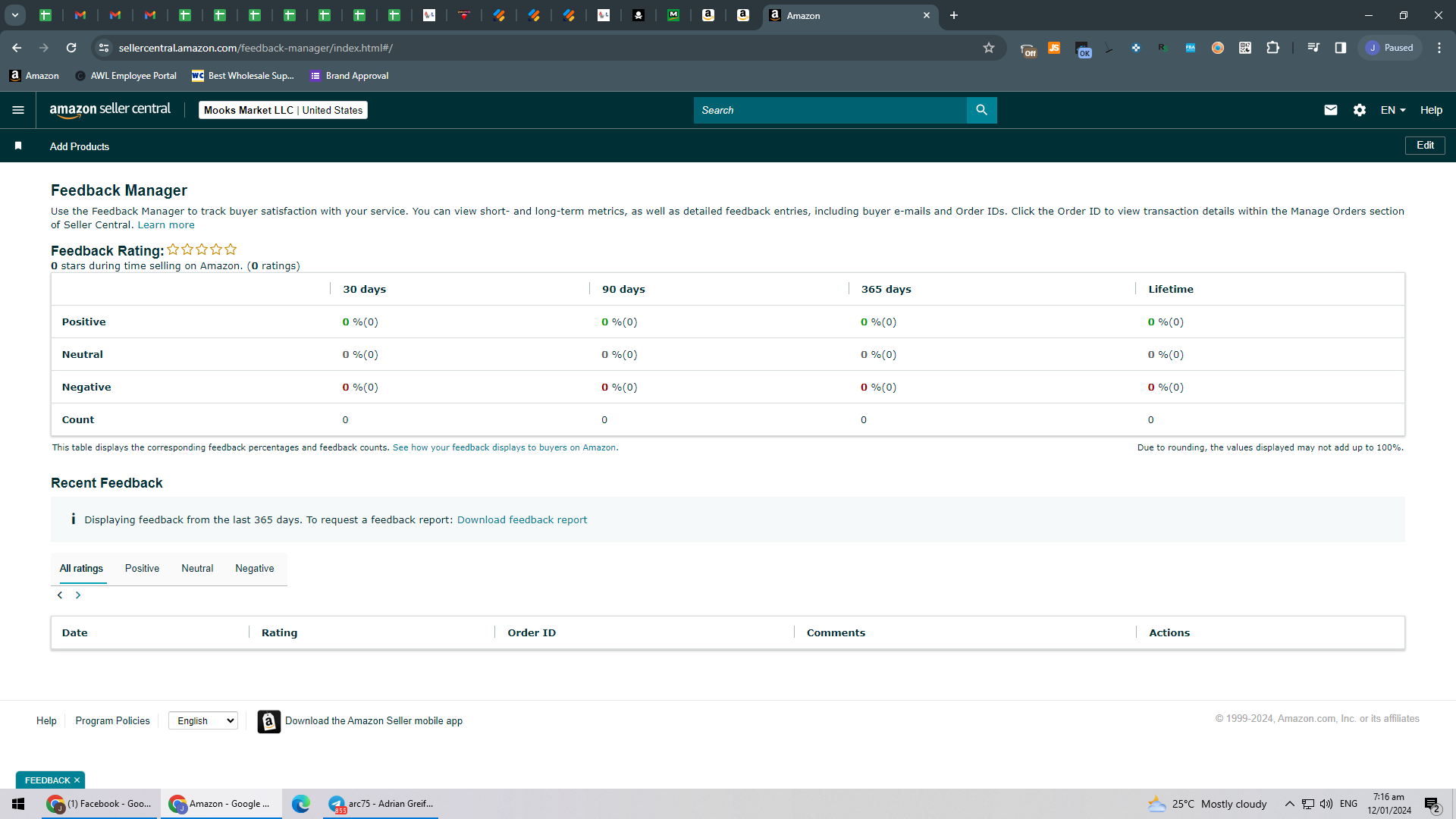
Task: Click the browser back arrow
Action: pos(17,48)
